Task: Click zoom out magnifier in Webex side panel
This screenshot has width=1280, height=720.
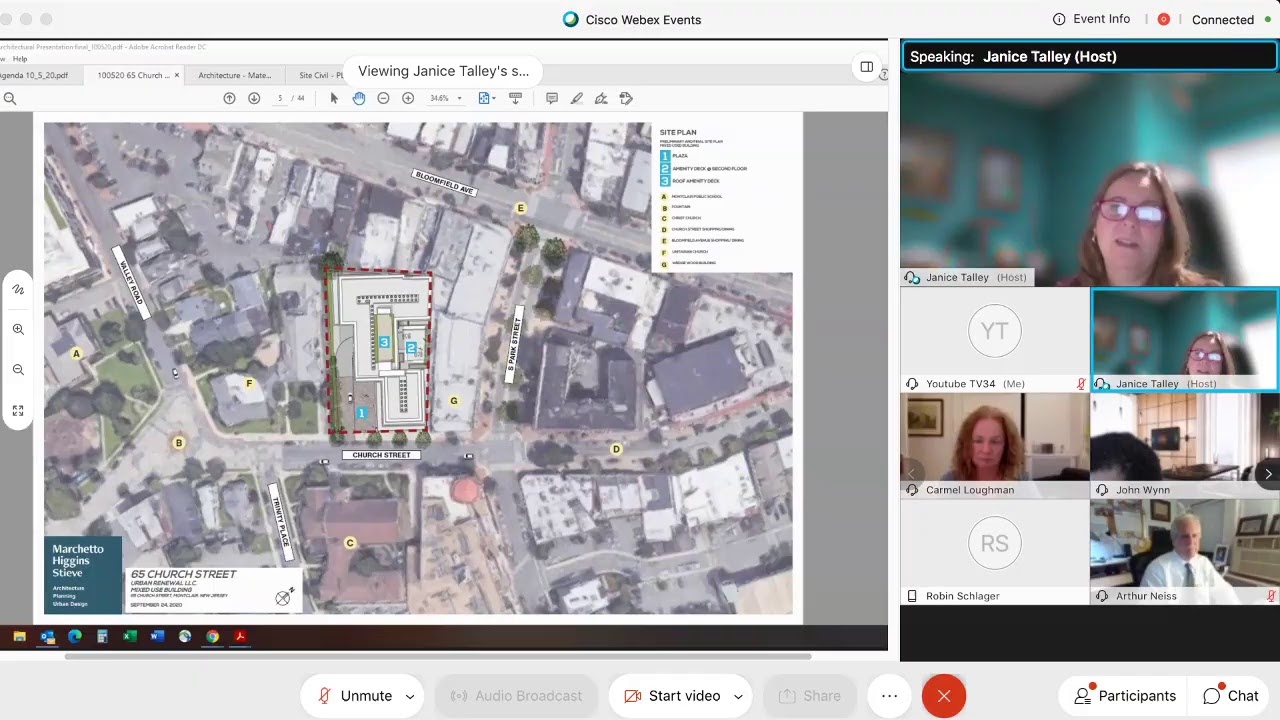Action: pos(18,370)
